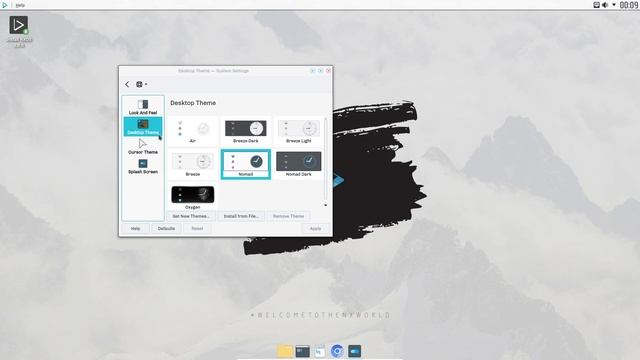The height and width of the screenshot is (360, 640).
Task: Click the Remove Theme button
Action: (289, 216)
